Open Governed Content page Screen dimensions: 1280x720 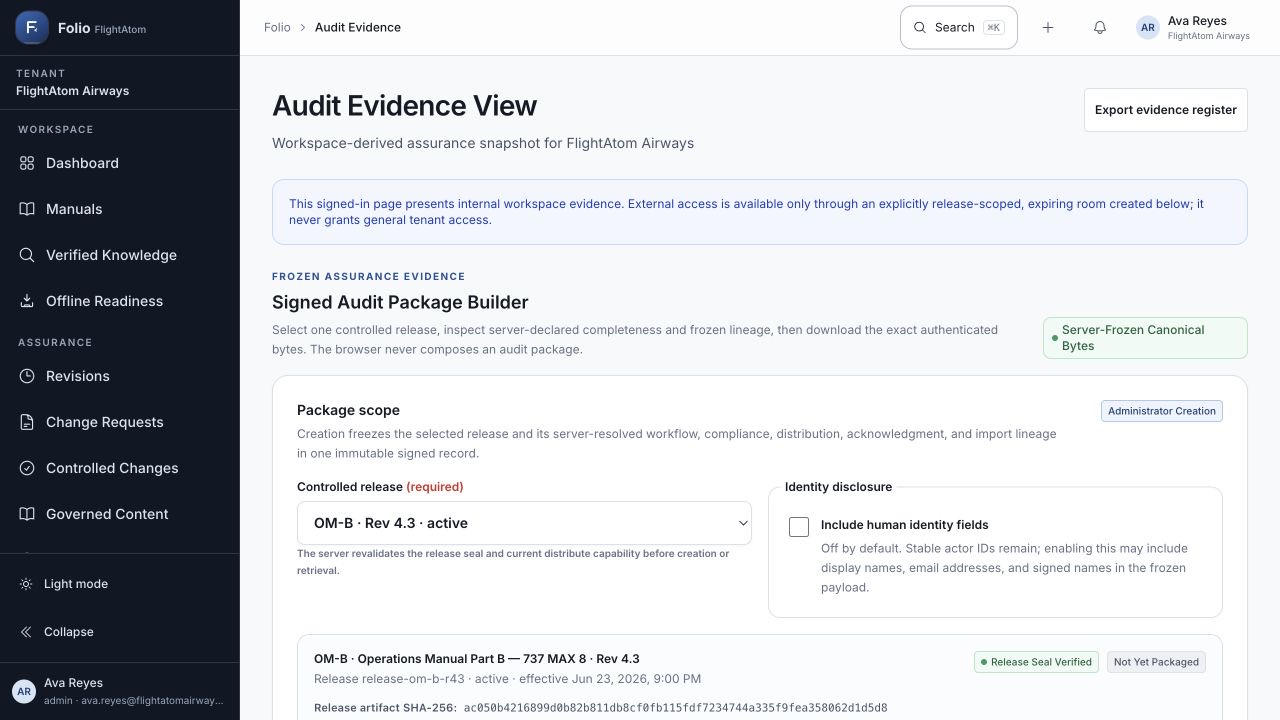(120, 514)
